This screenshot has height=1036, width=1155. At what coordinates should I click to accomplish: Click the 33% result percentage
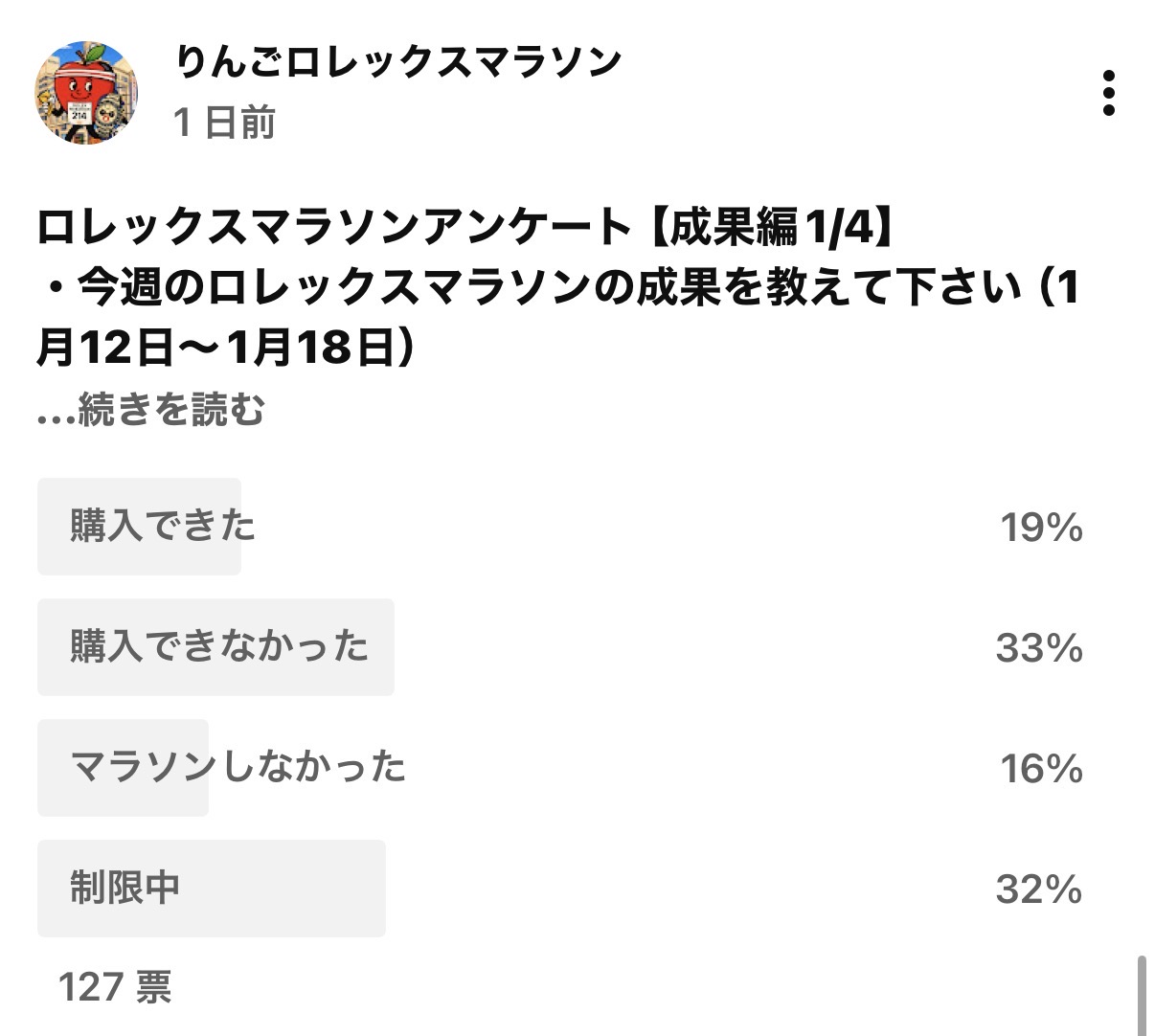(1039, 648)
